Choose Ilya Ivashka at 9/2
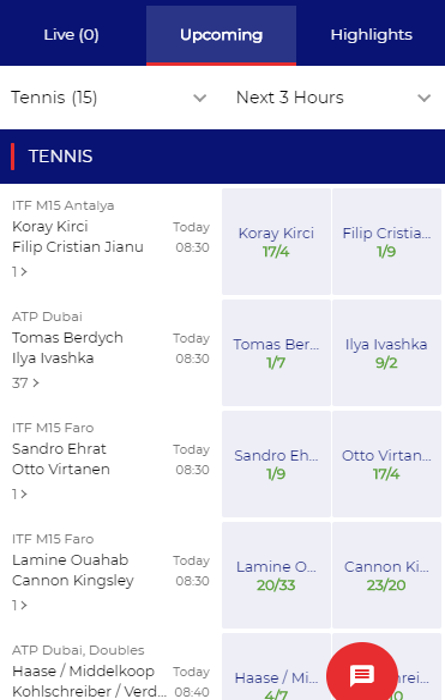This screenshot has width=445, height=700. [387, 353]
